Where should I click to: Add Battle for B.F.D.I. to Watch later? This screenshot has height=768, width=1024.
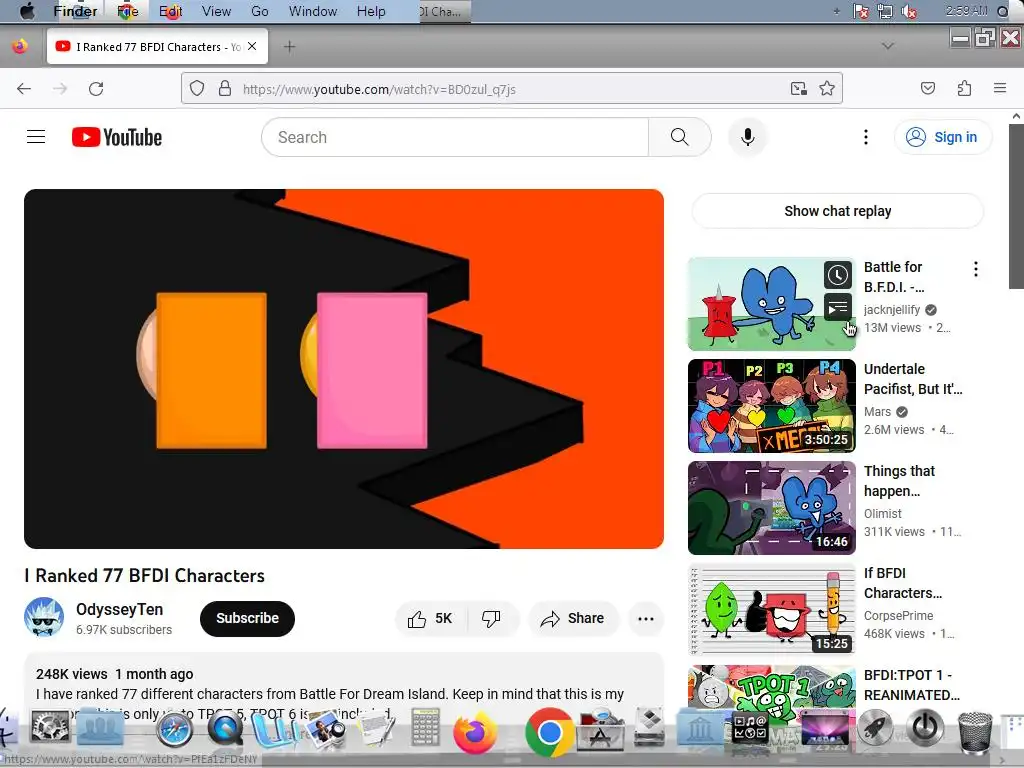coord(838,275)
